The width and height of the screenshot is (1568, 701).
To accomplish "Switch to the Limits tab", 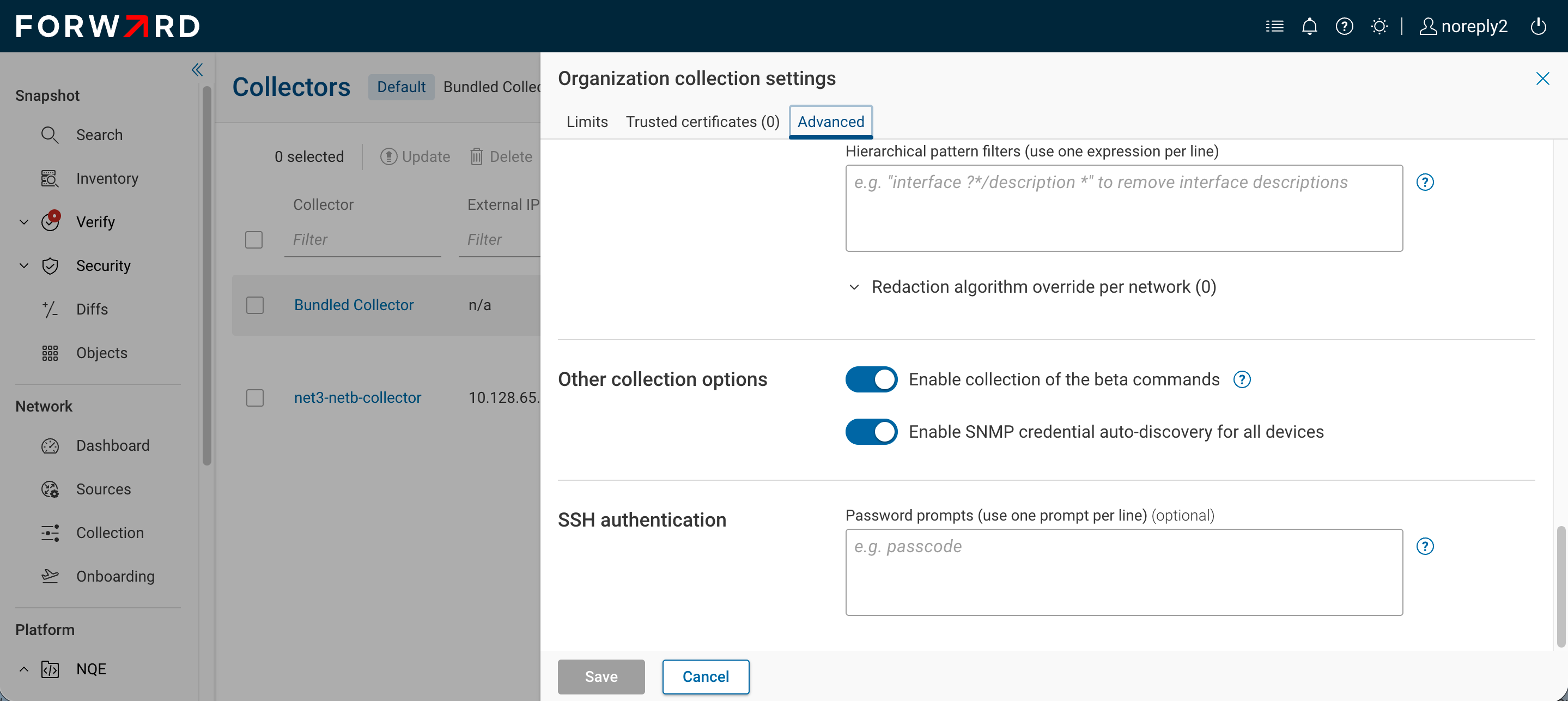I will click(x=587, y=122).
